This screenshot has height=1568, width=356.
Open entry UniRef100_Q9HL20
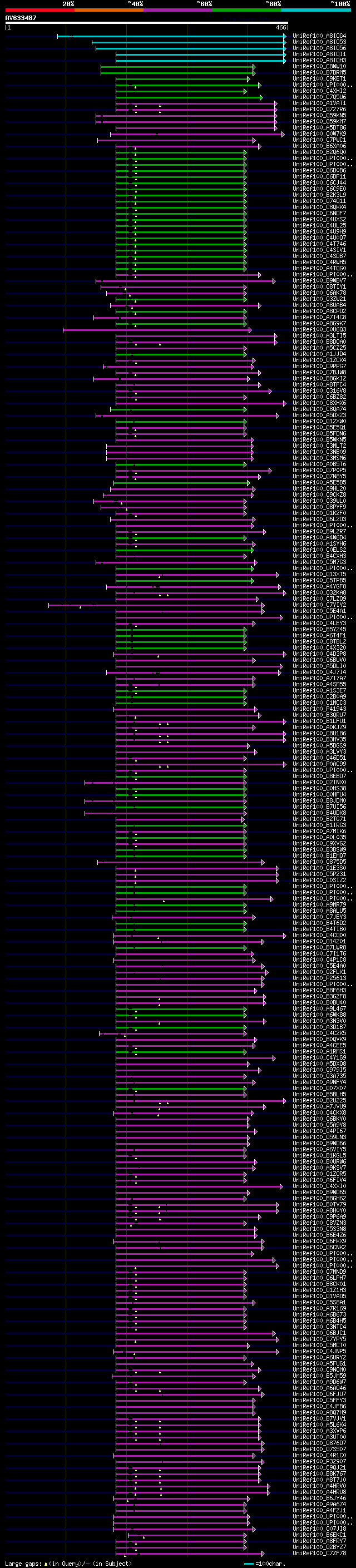[319, 489]
